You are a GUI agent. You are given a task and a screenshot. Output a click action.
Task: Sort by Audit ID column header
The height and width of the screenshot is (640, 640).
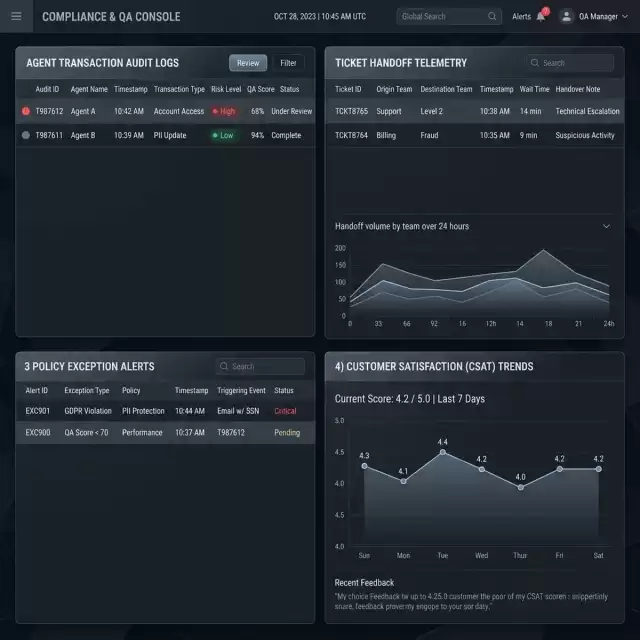47,89
